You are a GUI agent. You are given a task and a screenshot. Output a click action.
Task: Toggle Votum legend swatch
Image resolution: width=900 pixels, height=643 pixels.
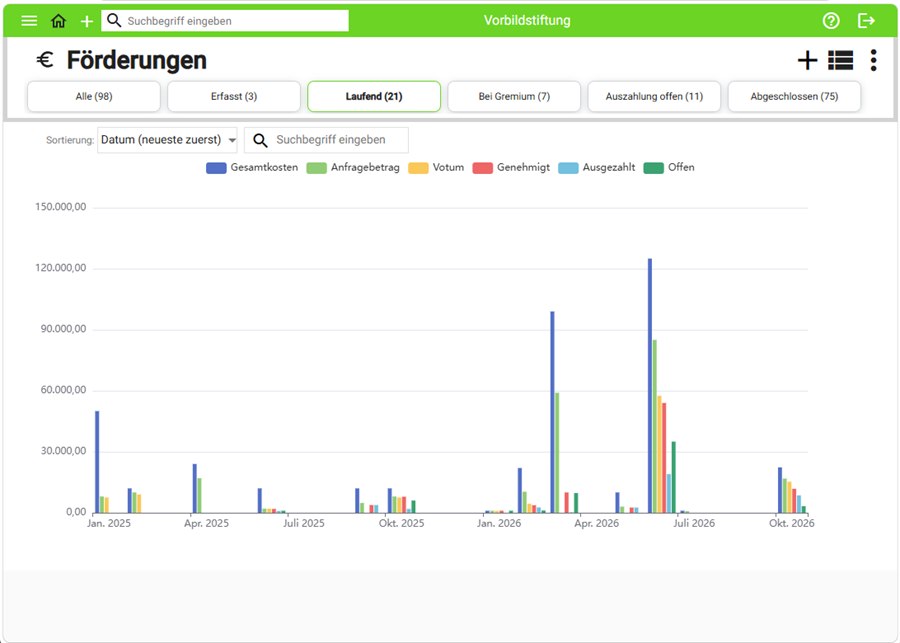418,168
